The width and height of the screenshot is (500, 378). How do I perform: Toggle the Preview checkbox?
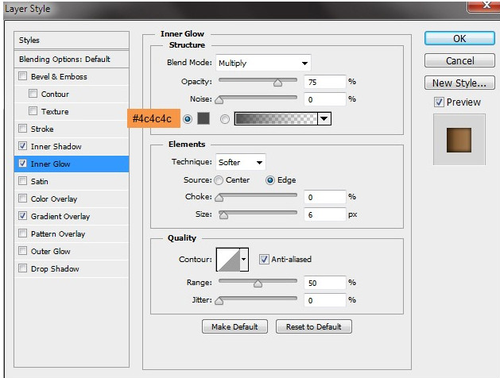[439, 102]
